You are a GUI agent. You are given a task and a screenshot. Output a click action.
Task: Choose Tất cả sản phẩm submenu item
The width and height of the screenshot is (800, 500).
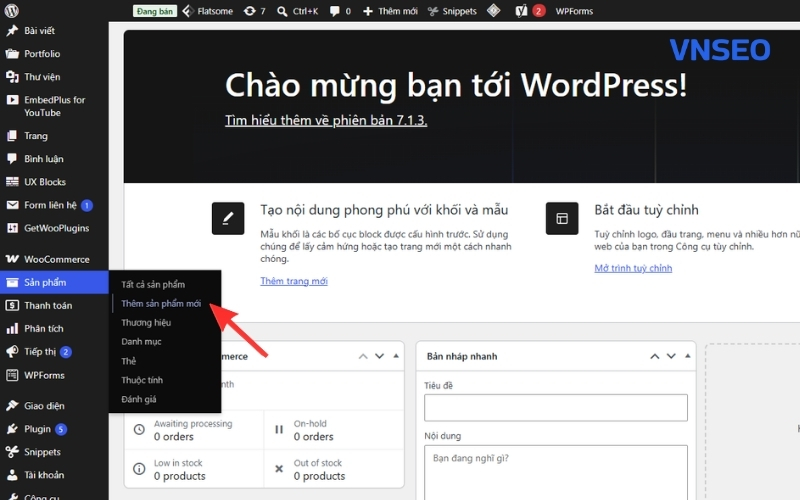pyautogui.click(x=153, y=284)
